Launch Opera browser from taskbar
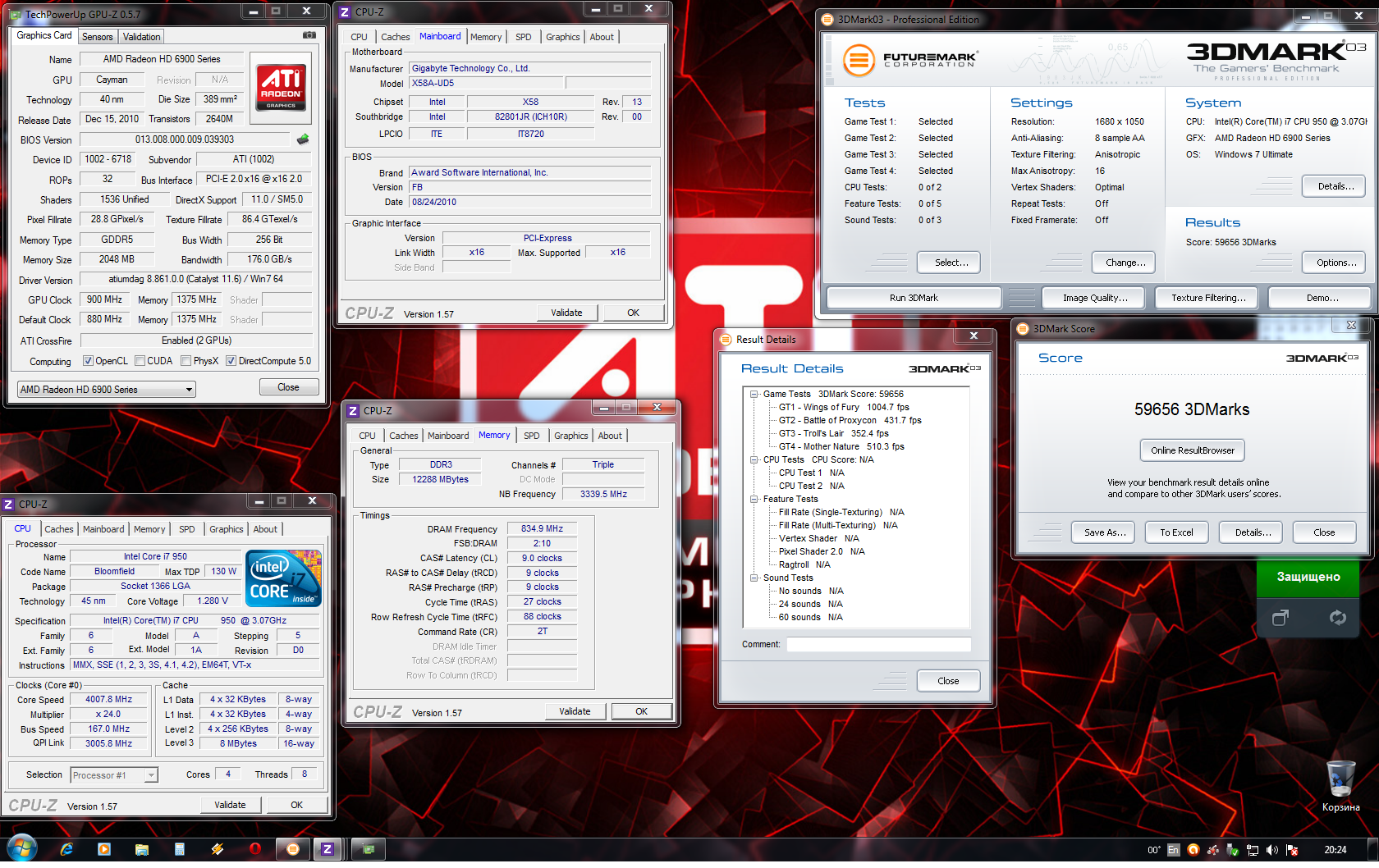 pos(255,849)
